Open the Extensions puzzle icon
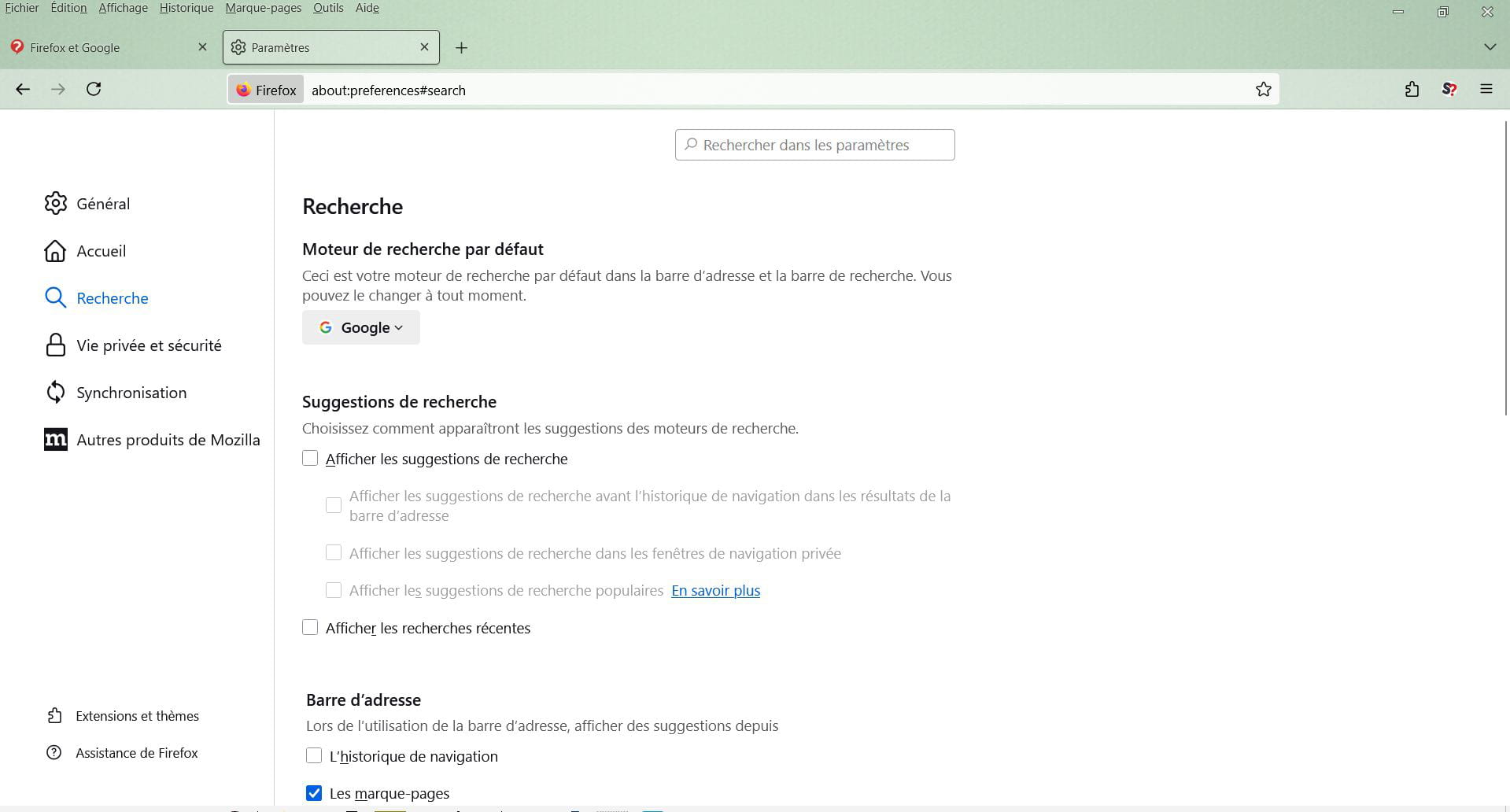Screen dimensions: 1510x812 point(1412,90)
